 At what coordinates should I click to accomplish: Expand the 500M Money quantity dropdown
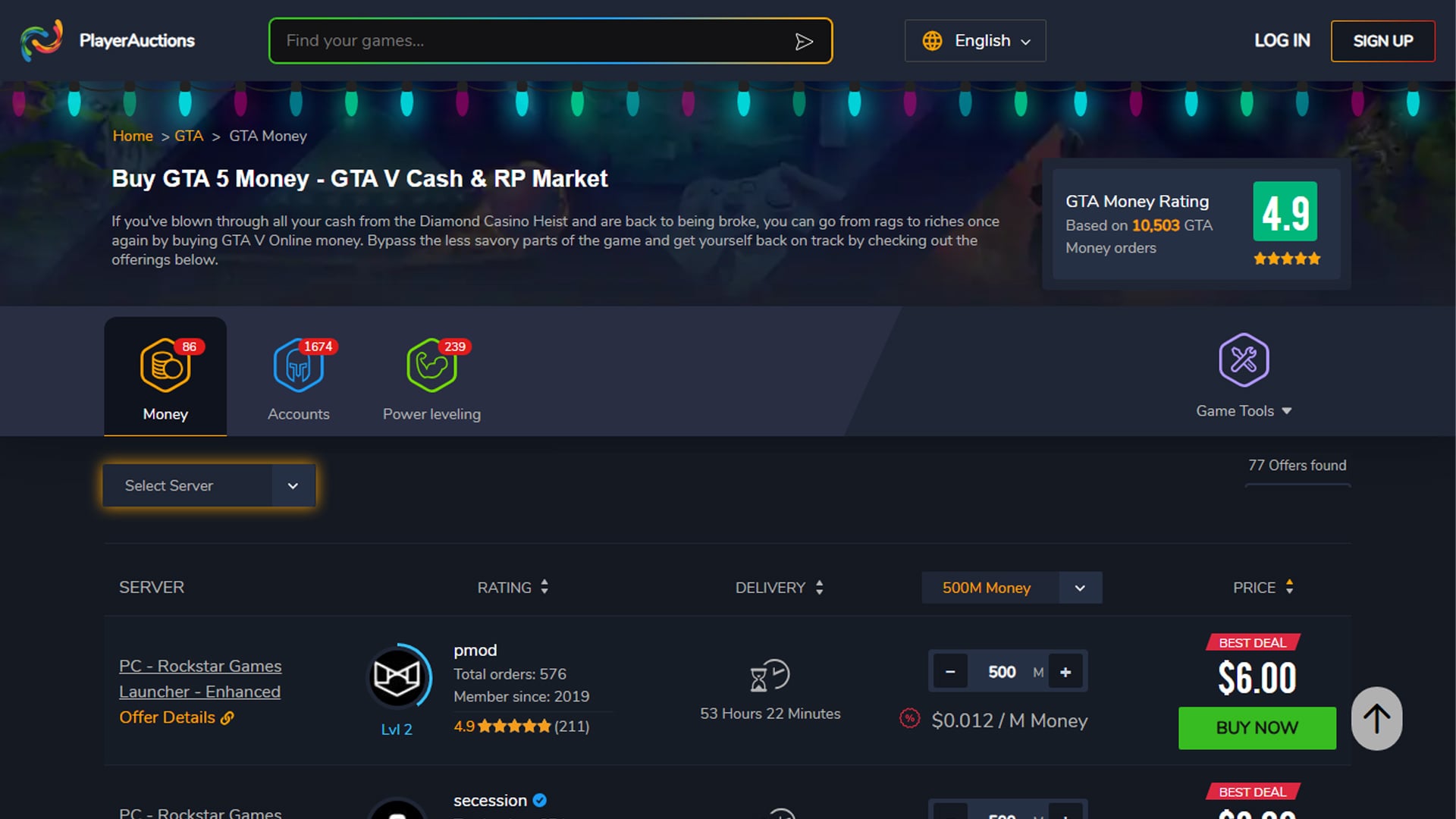(x=1080, y=588)
